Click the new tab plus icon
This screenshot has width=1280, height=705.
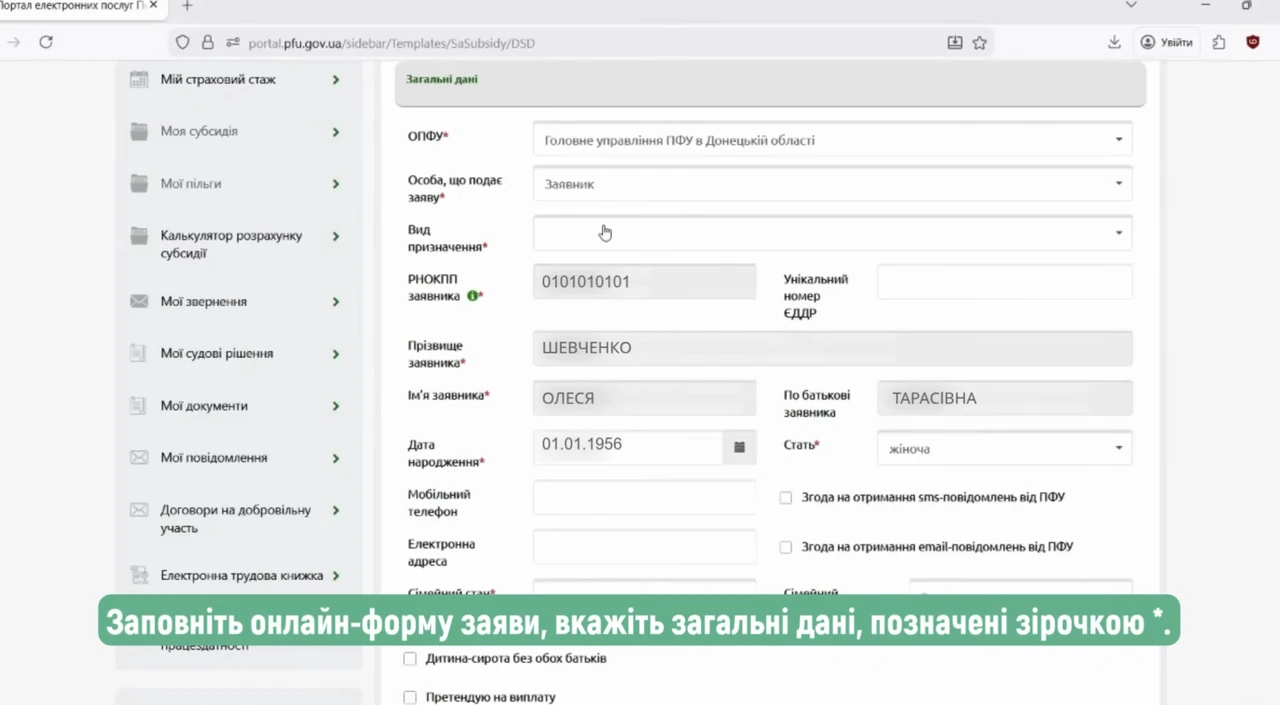point(186,6)
